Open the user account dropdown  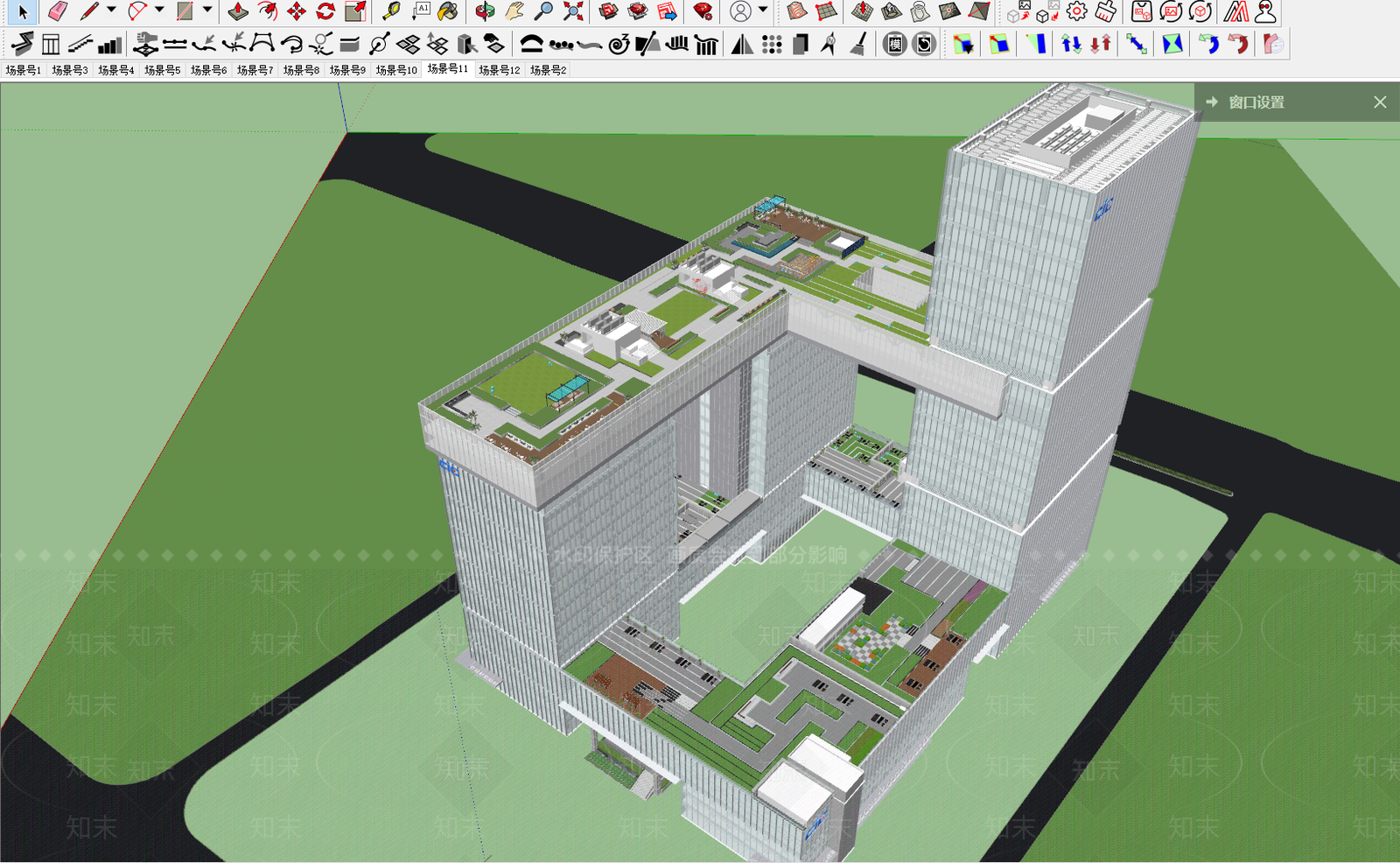pos(763,11)
